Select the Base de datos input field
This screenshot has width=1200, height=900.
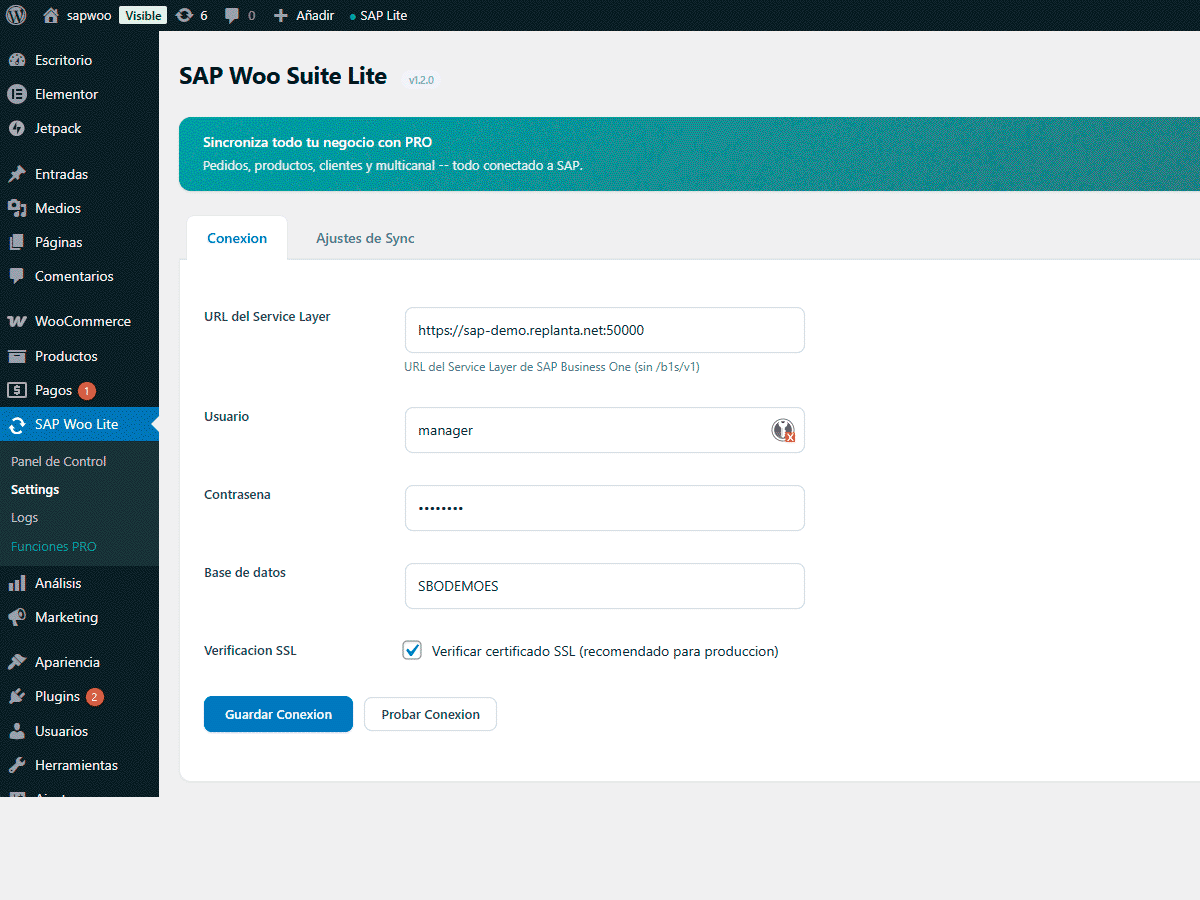pyautogui.click(x=604, y=585)
